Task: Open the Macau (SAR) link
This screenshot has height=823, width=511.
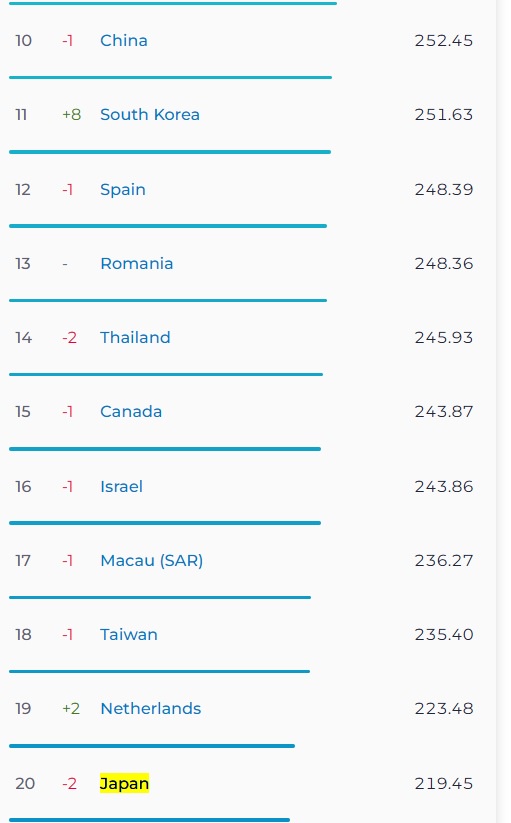Action: pos(152,561)
